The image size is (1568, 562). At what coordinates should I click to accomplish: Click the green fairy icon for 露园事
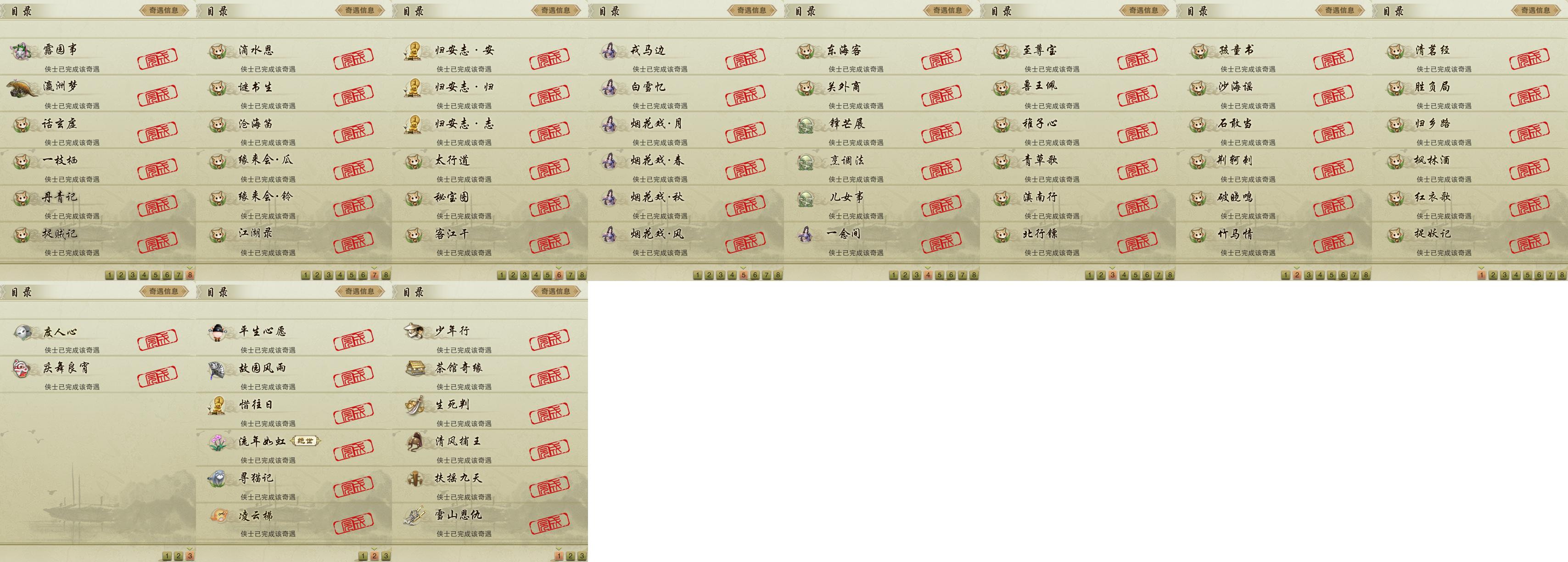pyautogui.click(x=22, y=51)
